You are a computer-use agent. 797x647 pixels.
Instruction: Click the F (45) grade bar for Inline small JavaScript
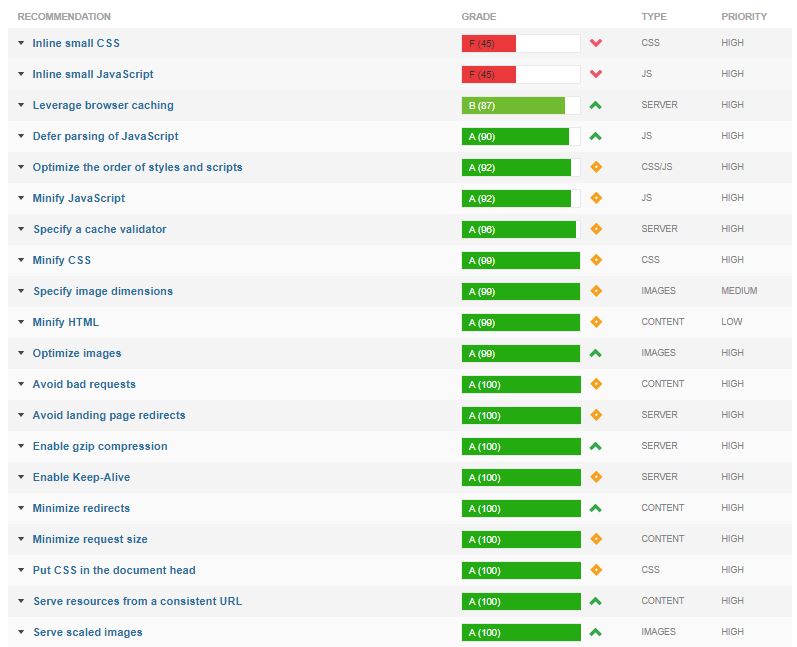click(x=521, y=74)
